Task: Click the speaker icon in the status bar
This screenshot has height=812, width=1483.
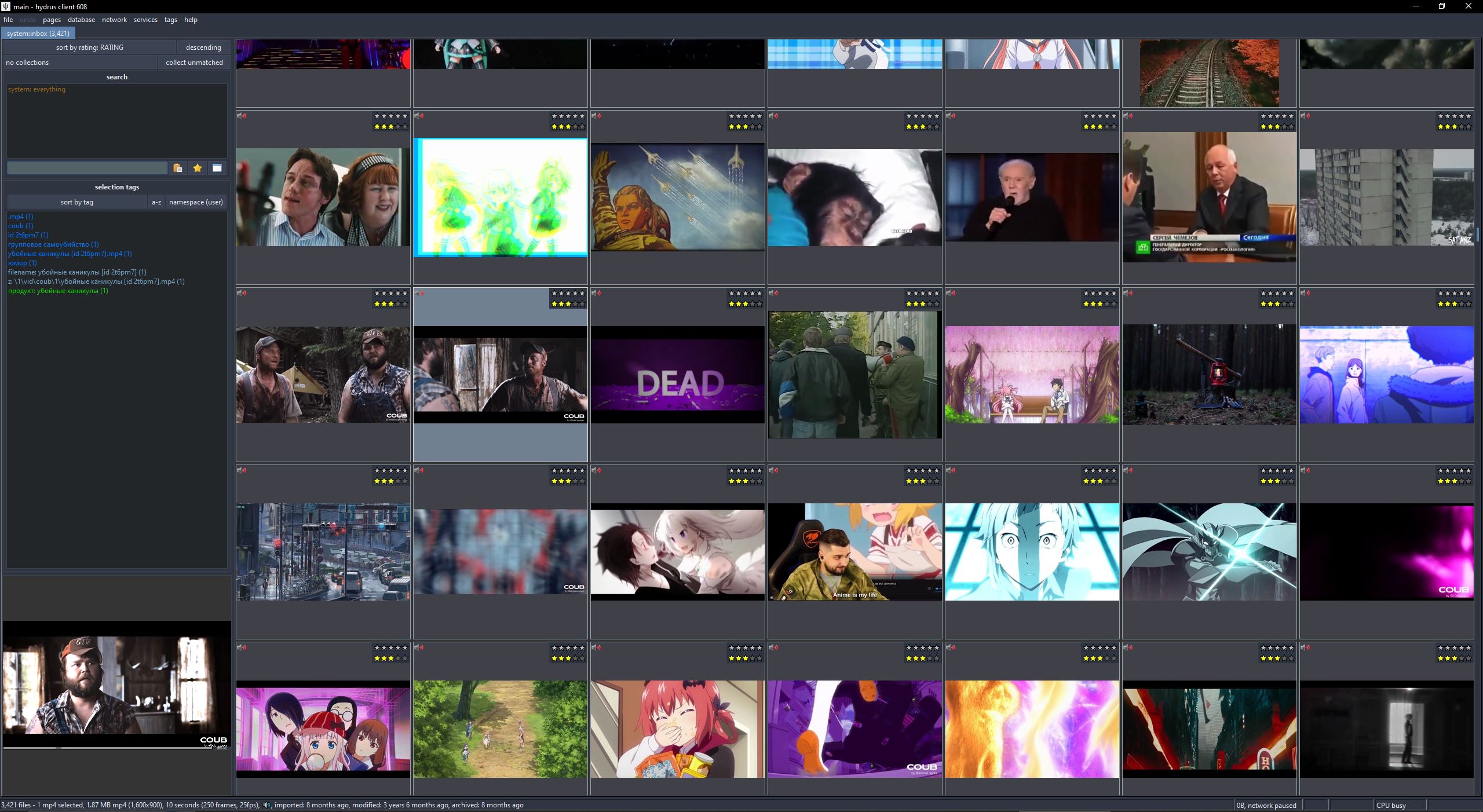Action: 266,805
